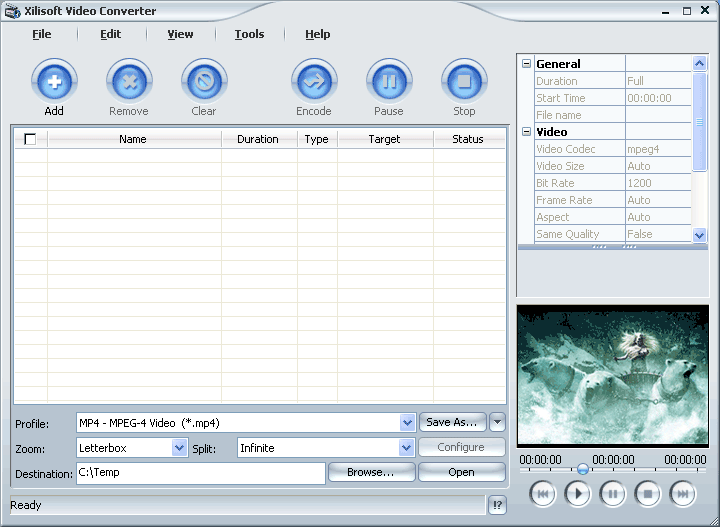This screenshot has height=527, width=720.
Task: Click the Pause encoding icon
Action: pyautogui.click(x=389, y=82)
